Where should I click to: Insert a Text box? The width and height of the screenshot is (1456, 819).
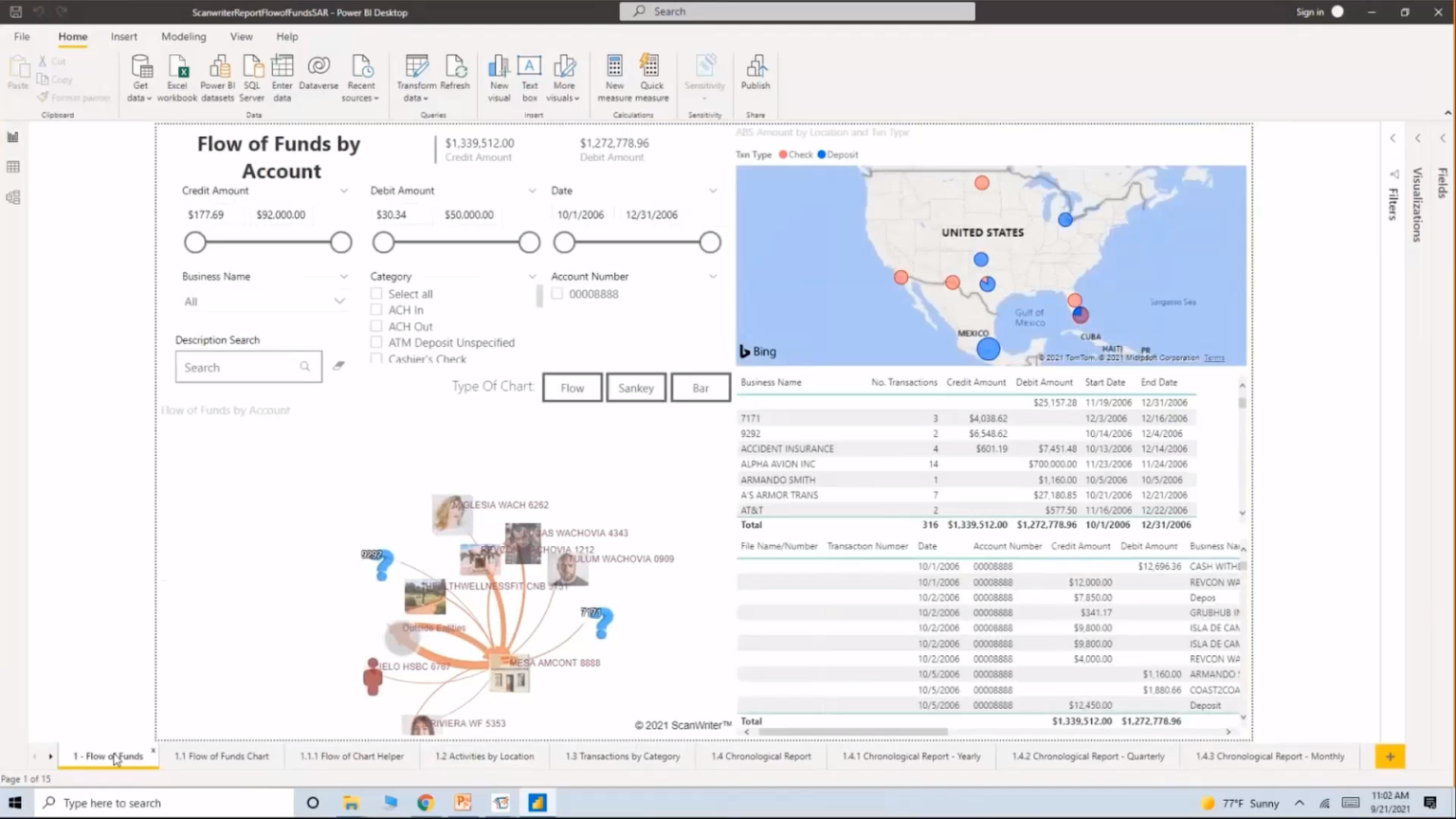click(x=529, y=78)
